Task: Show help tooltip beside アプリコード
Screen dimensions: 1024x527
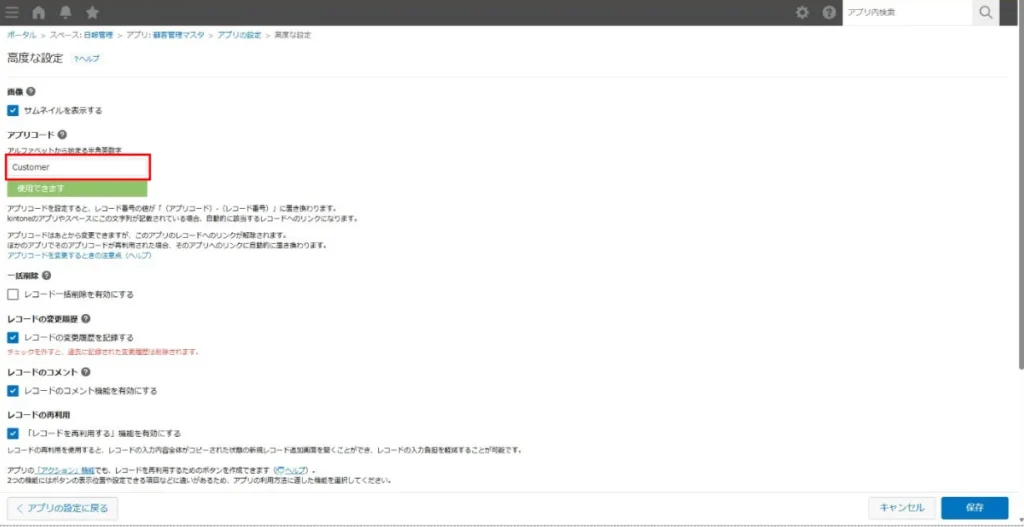Action: (62, 135)
